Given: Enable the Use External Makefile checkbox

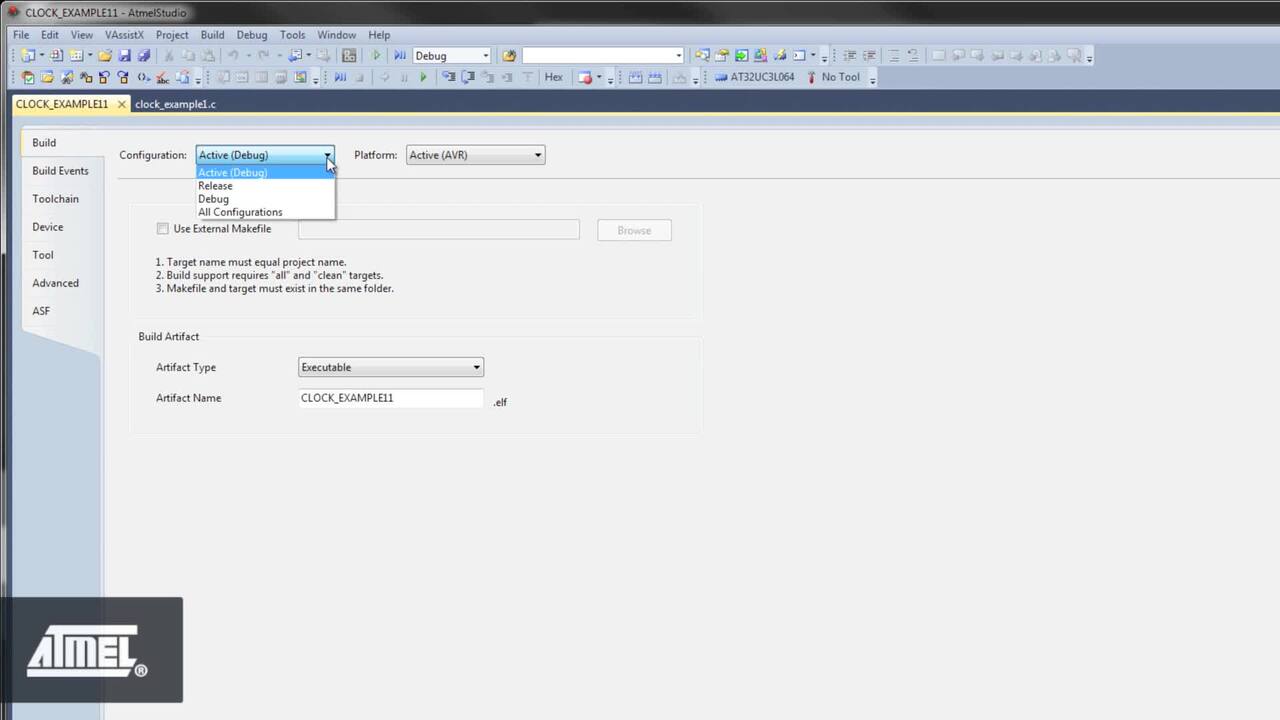Looking at the screenshot, I should pyautogui.click(x=162, y=229).
